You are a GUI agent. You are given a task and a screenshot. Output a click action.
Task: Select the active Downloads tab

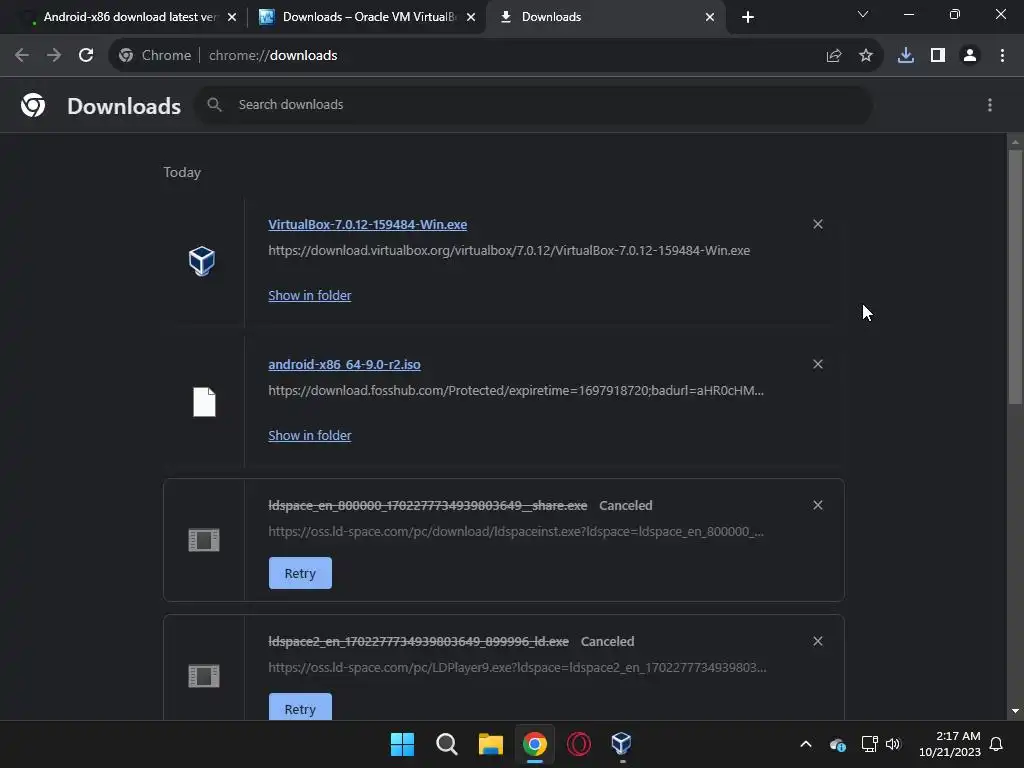tap(604, 17)
